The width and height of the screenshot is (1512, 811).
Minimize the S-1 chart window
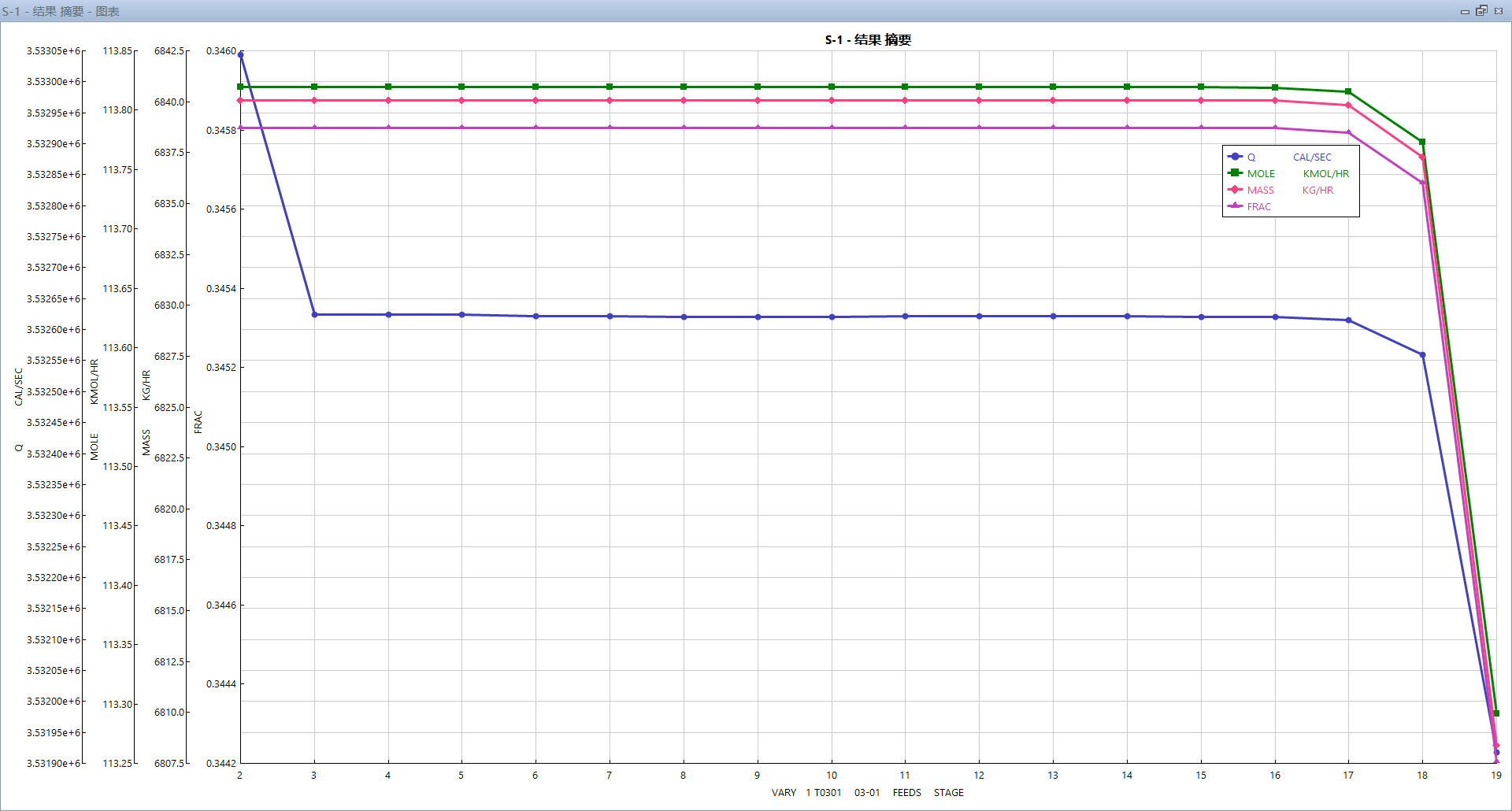click(1465, 11)
